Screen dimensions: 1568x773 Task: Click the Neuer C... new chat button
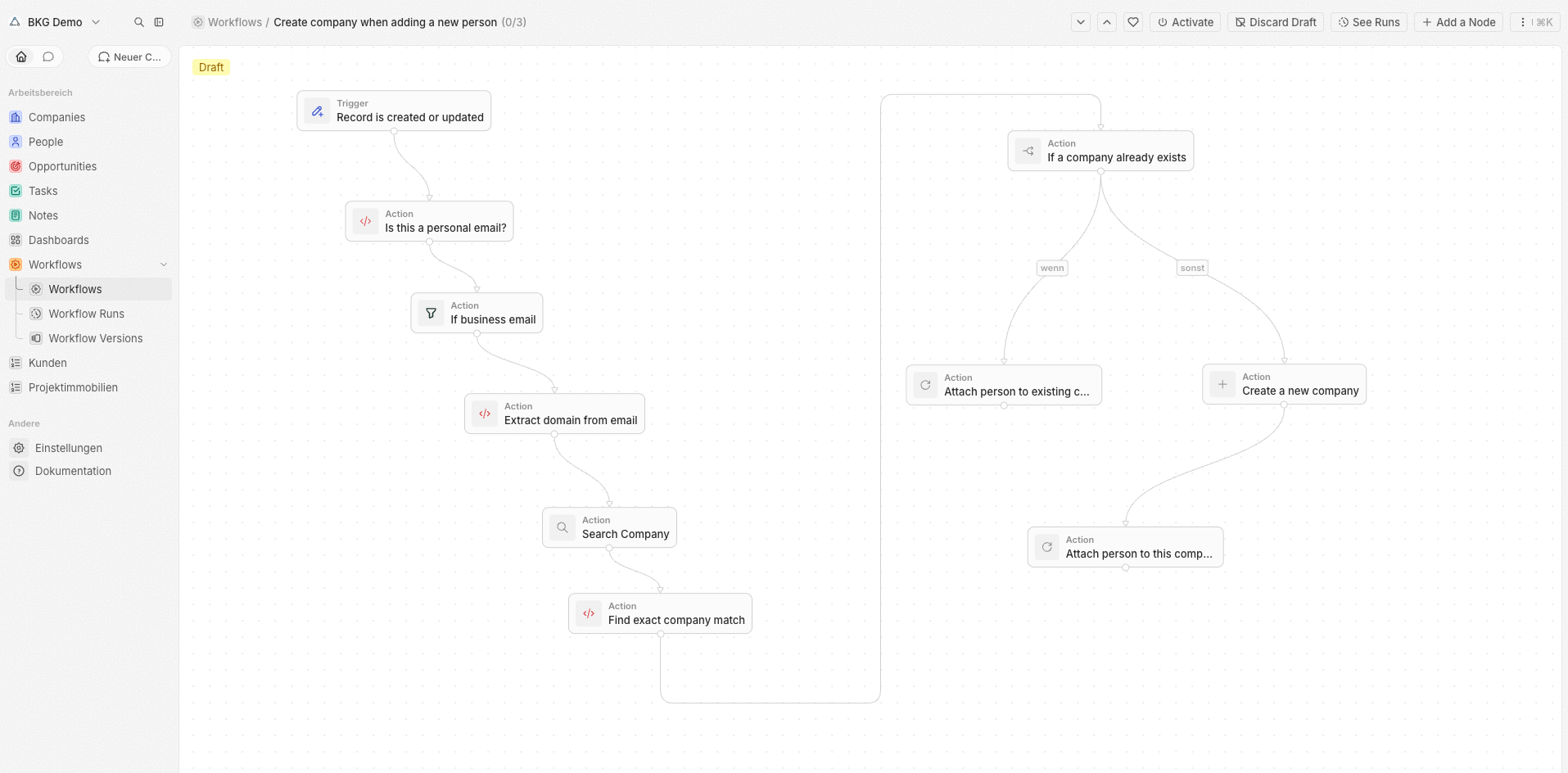[129, 57]
